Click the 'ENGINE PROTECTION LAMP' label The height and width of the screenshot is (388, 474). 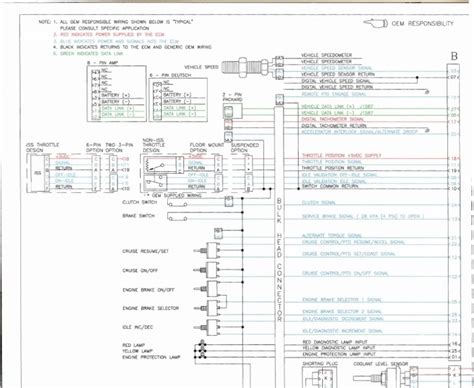tap(151, 357)
